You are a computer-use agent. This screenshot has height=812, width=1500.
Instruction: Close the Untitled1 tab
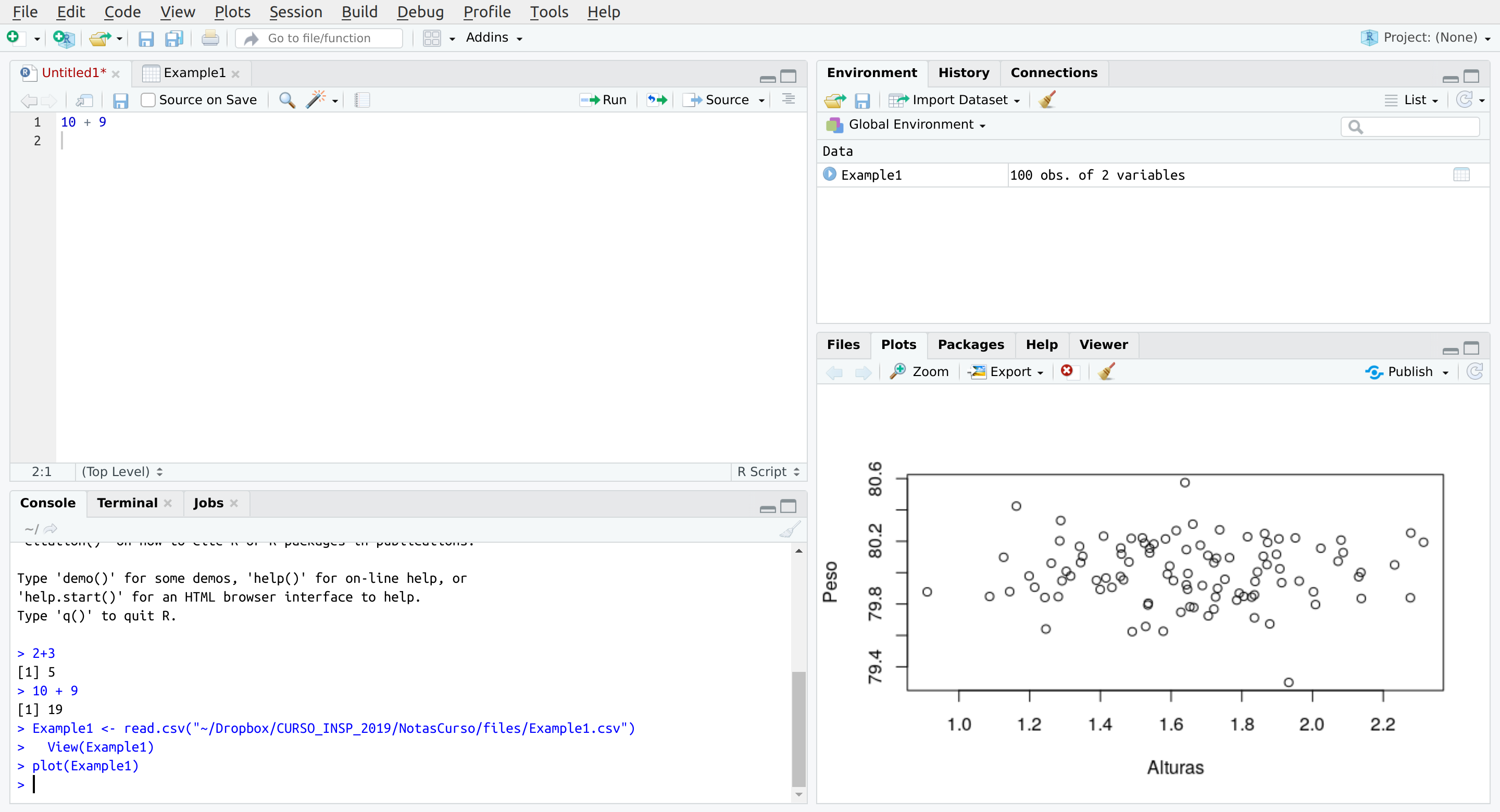click(x=116, y=74)
